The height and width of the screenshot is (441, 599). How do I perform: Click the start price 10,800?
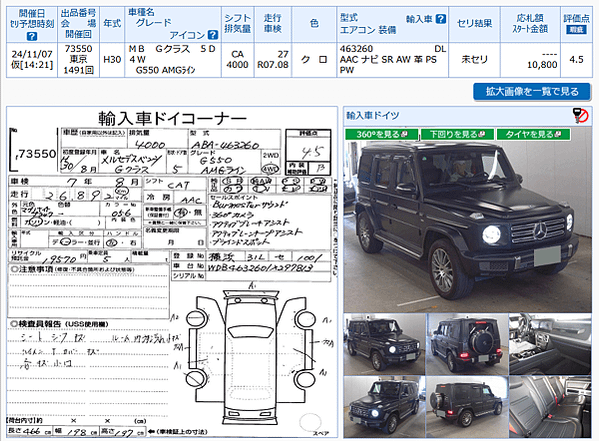(x=542, y=65)
